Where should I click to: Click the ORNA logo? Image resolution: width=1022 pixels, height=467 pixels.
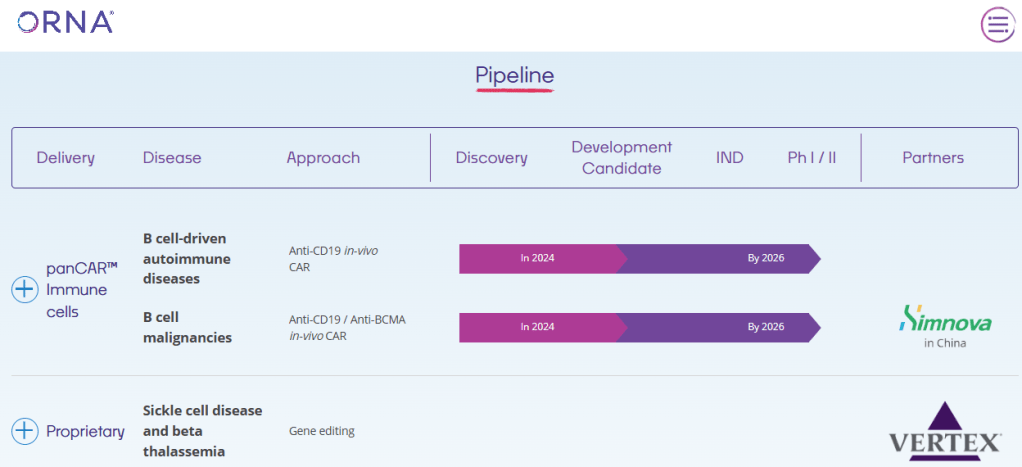click(66, 22)
